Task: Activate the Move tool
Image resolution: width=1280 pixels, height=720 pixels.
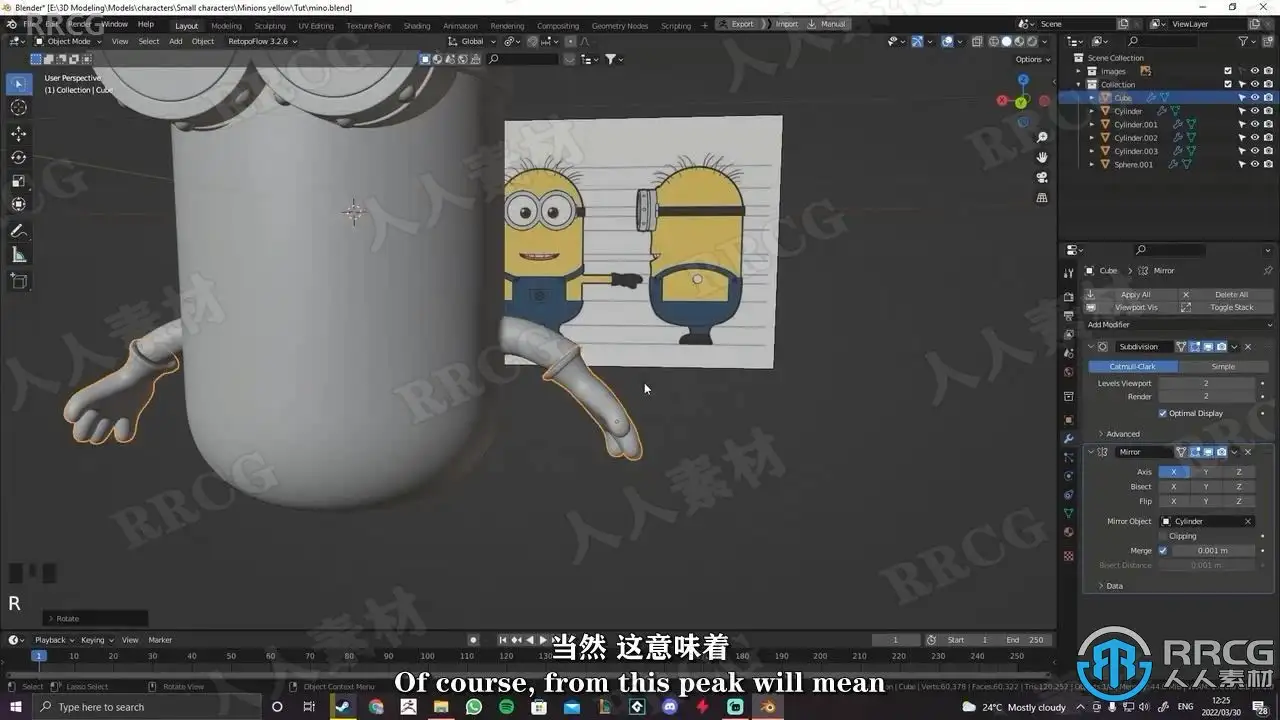Action: click(x=19, y=134)
